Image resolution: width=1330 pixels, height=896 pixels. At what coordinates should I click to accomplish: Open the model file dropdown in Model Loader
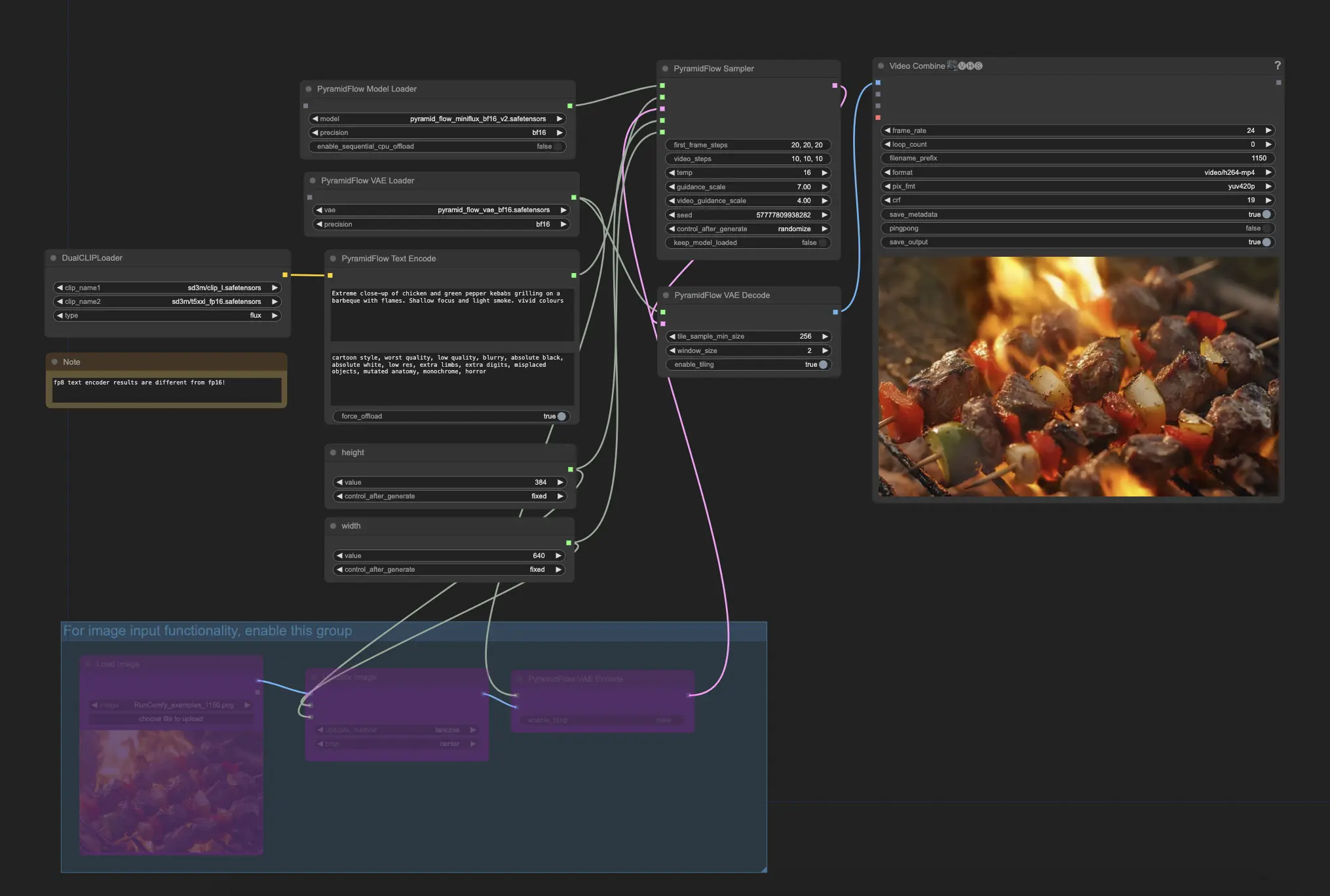coord(438,119)
